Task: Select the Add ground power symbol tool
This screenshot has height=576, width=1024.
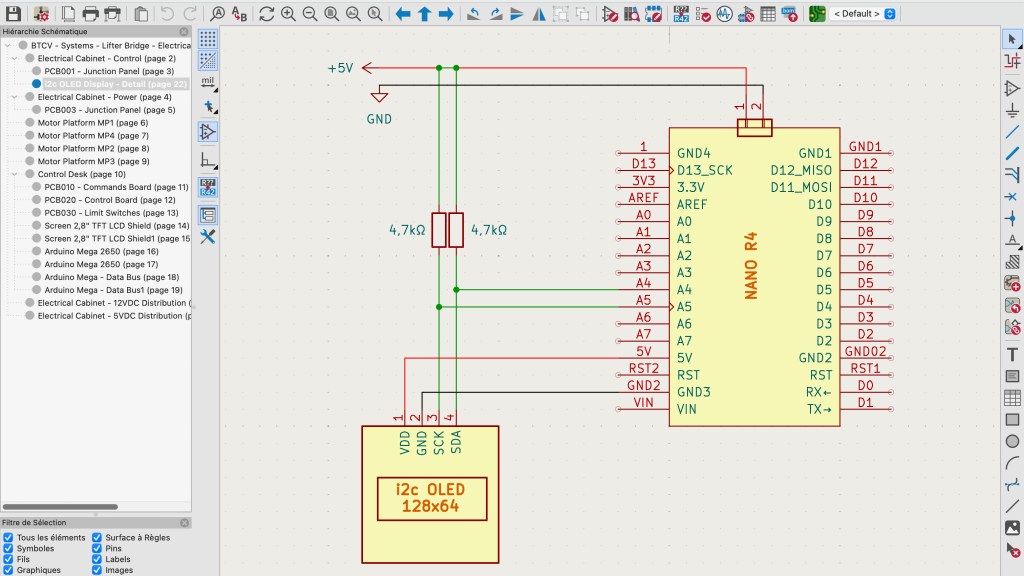Action: click(x=1012, y=110)
